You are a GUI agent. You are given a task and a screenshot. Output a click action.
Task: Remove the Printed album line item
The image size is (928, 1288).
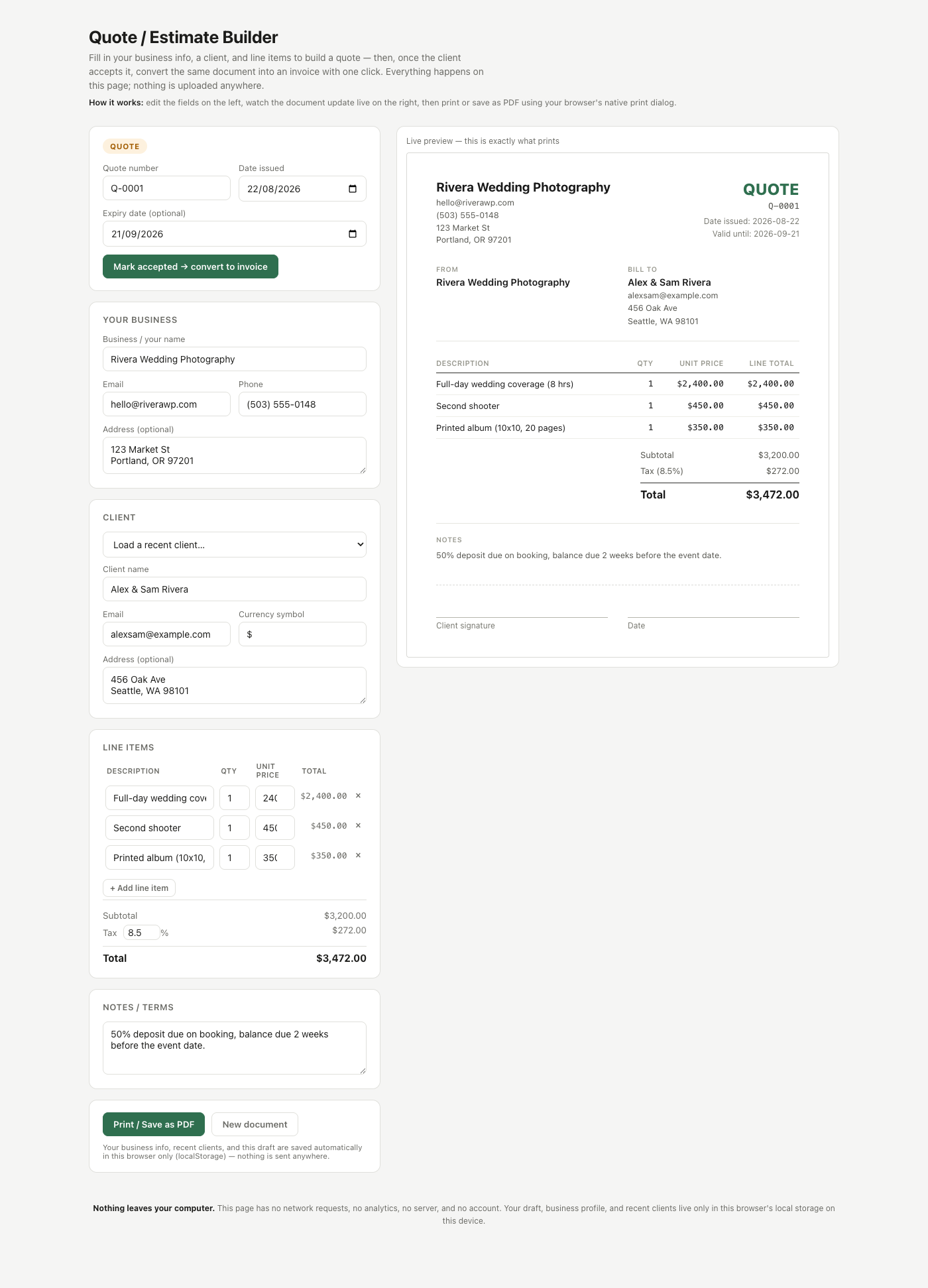coord(358,855)
